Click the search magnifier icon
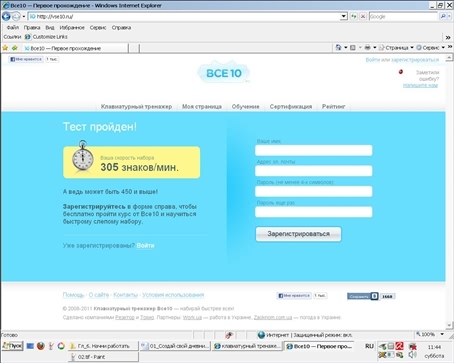The width and height of the screenshot is (454, 363). point(443,16)
